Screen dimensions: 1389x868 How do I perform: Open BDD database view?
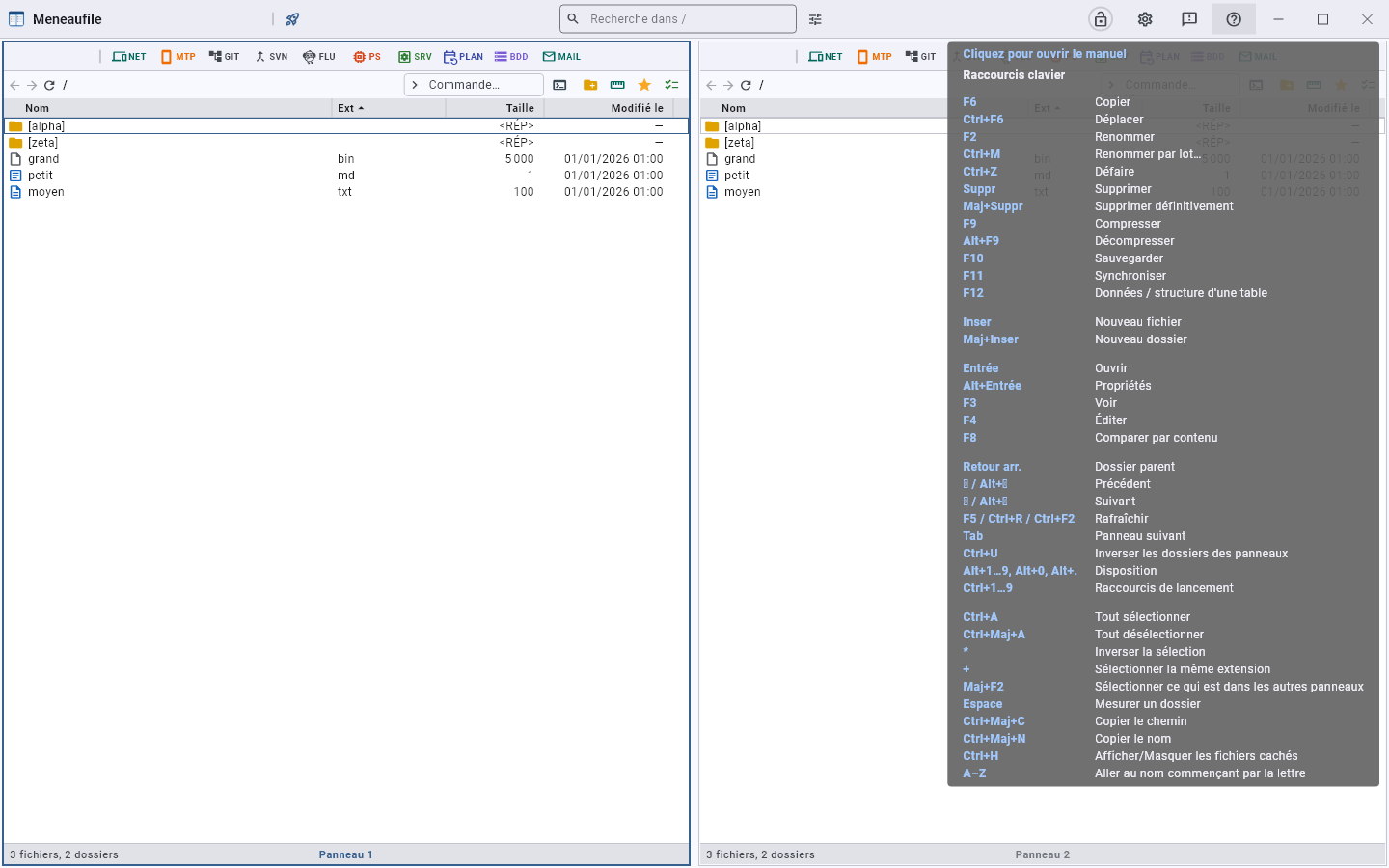click(511, 57)
